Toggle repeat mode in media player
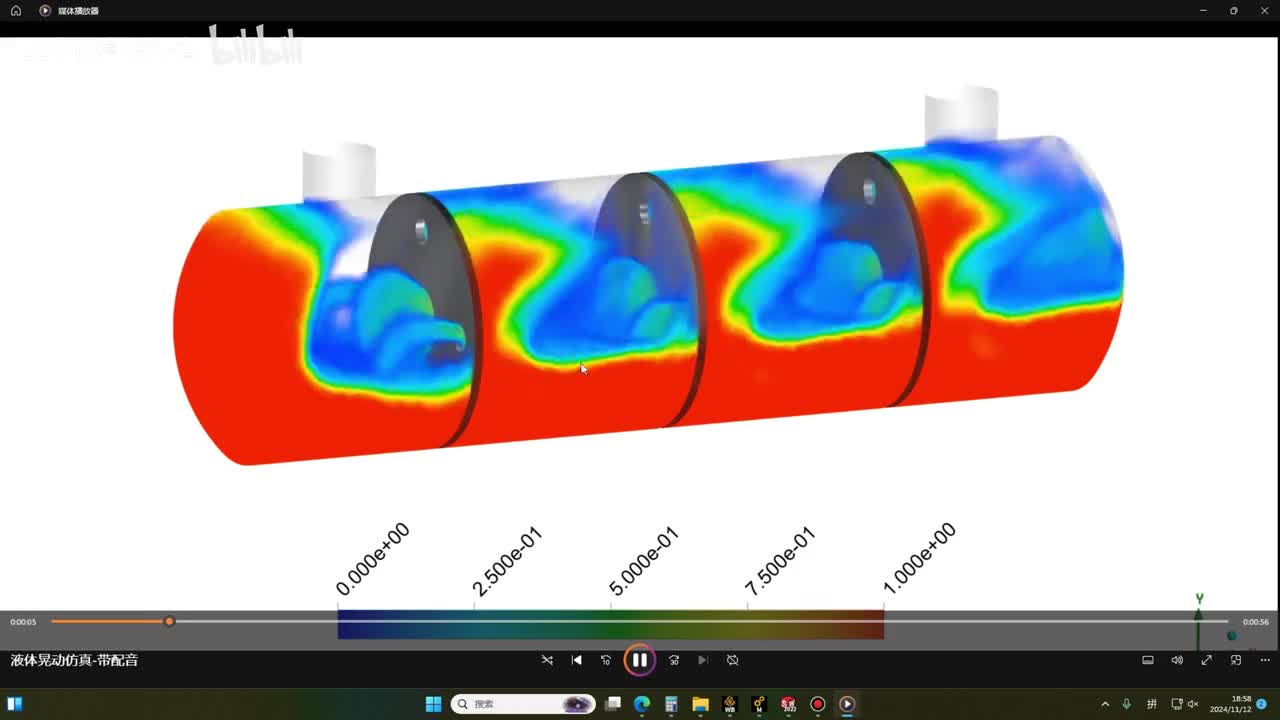Viewport: 1280px width, 720px height. tap(732, 660)
